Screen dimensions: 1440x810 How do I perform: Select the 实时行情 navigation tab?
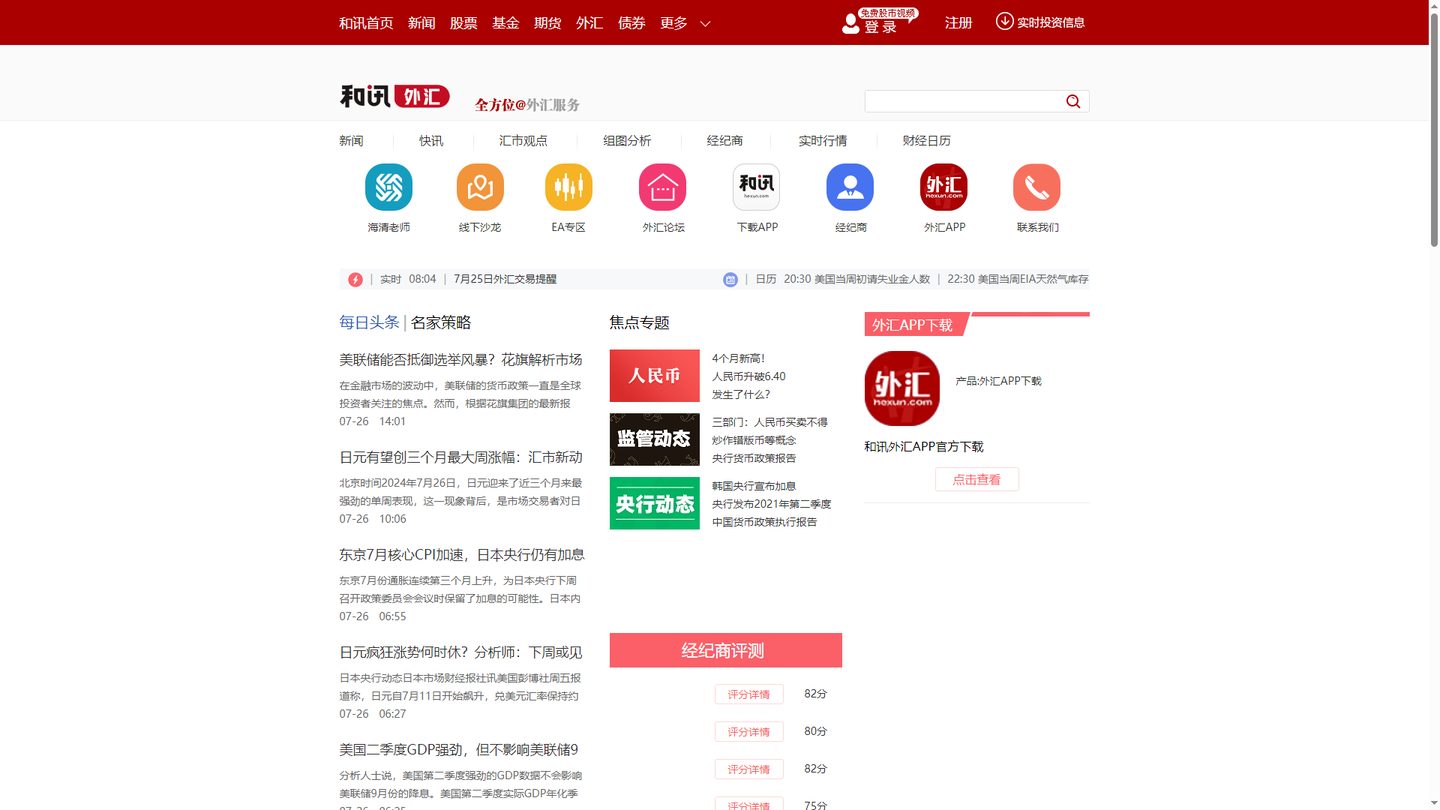click(x=823, y=141)
